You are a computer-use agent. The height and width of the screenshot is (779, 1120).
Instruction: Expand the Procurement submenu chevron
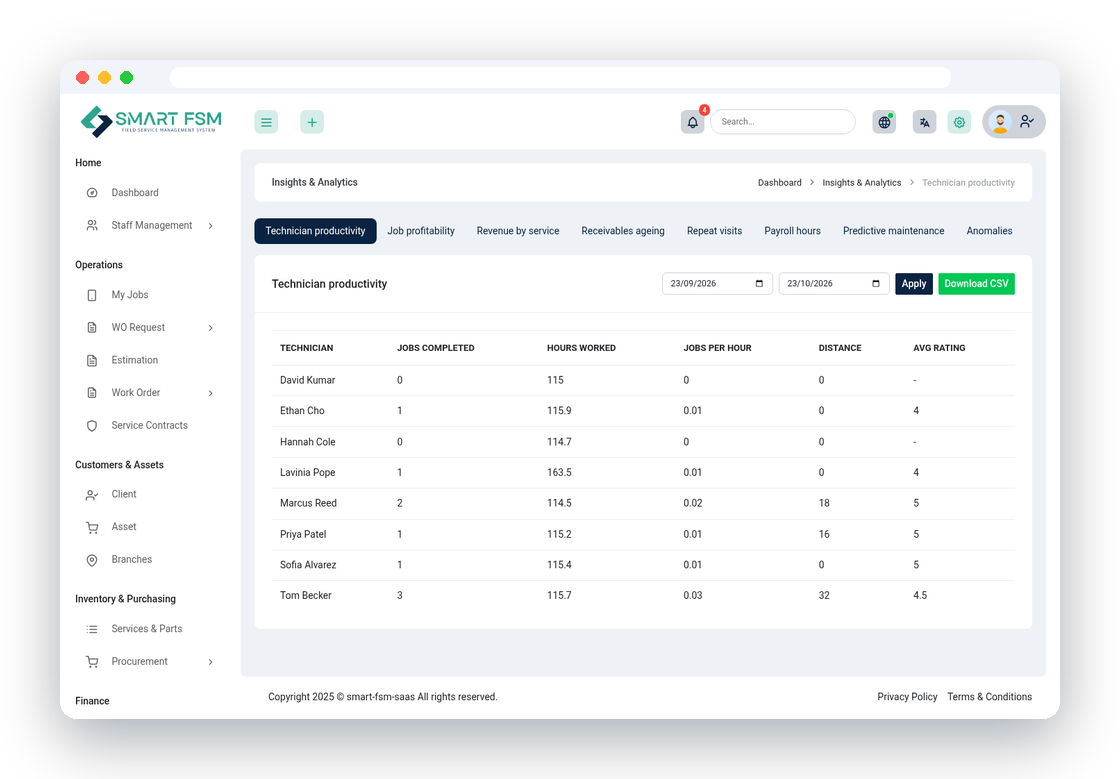[x=211, y=663]
